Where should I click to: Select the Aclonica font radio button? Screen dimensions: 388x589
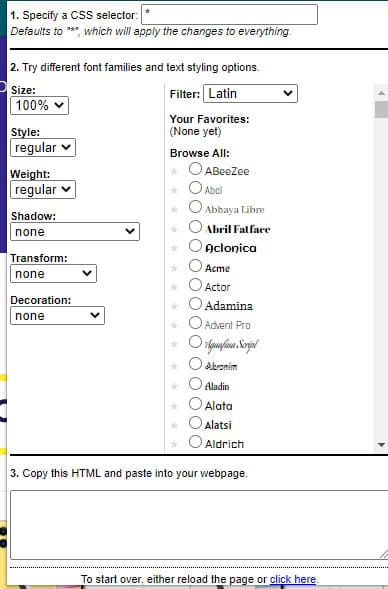pos(195,246)
